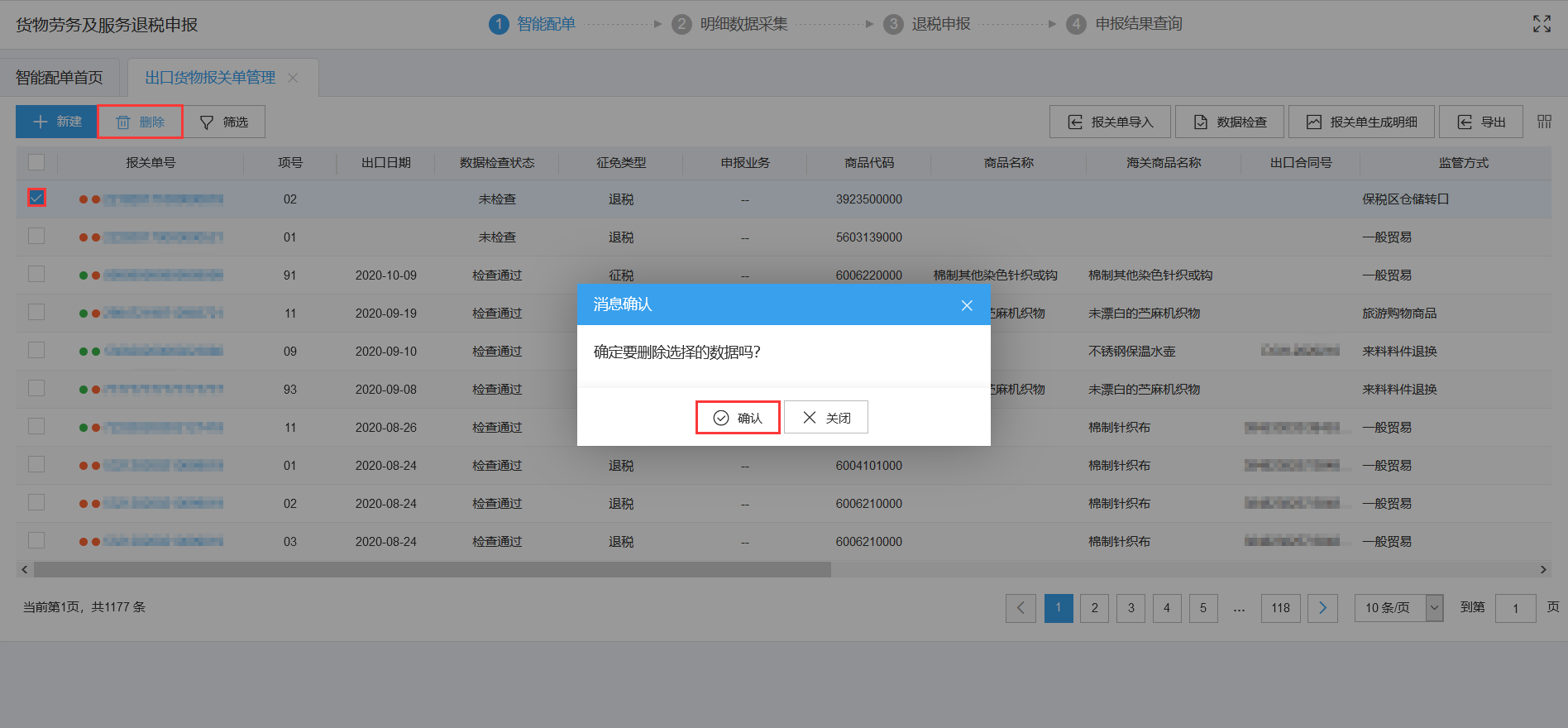The image size is (1568, 728).
Task: Click 棉制其他染色针织或钩 under 商品名称
Action: [996, 275]
